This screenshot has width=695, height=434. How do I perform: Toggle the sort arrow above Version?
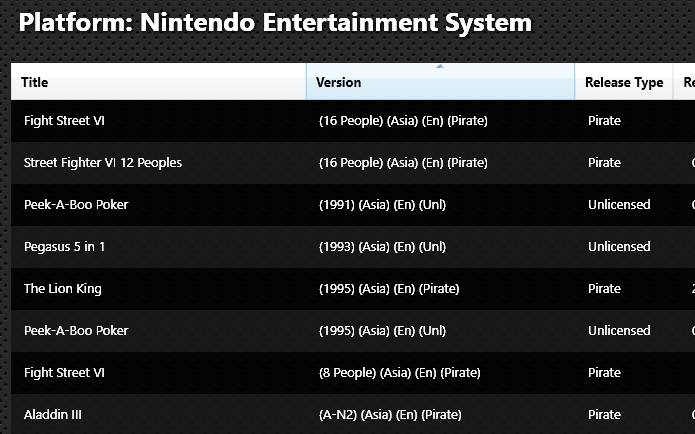point(440,66)
